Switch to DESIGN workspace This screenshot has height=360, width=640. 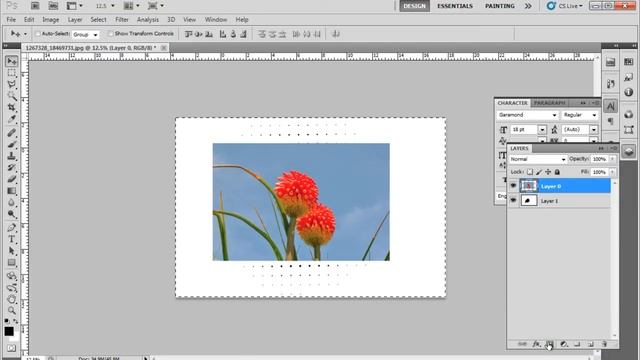414,6
